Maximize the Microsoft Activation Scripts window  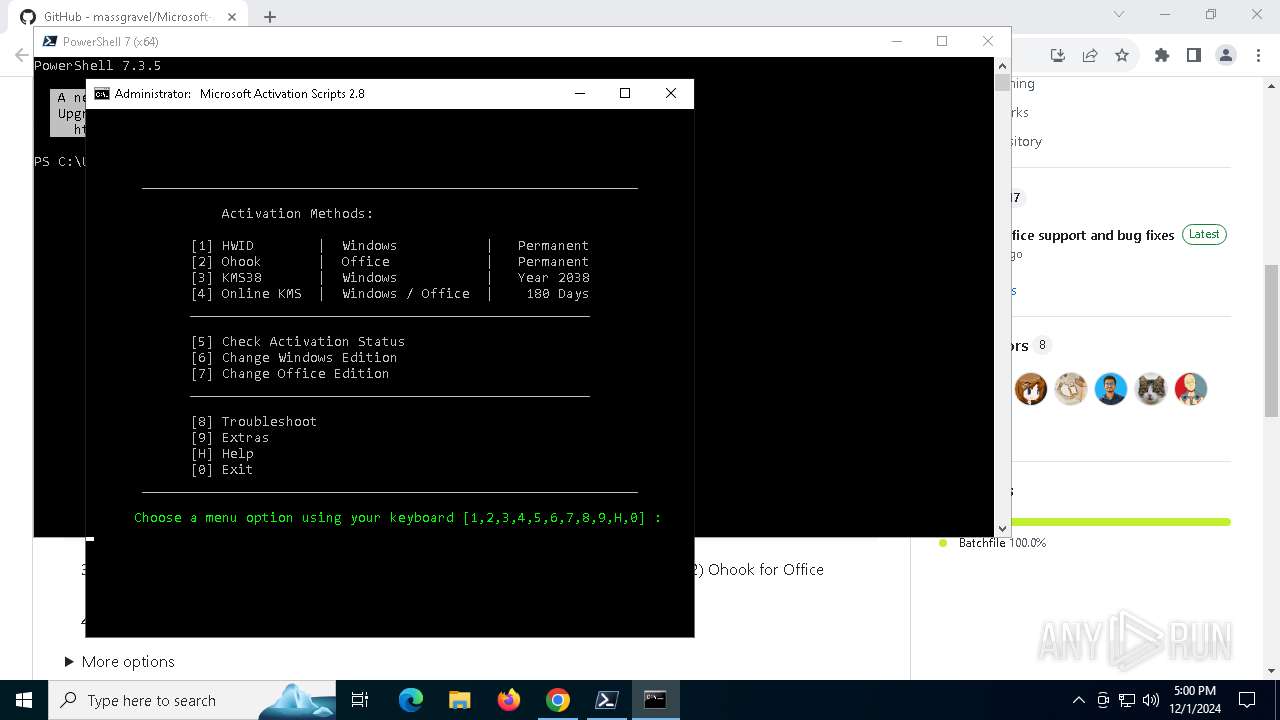point(625,93)
